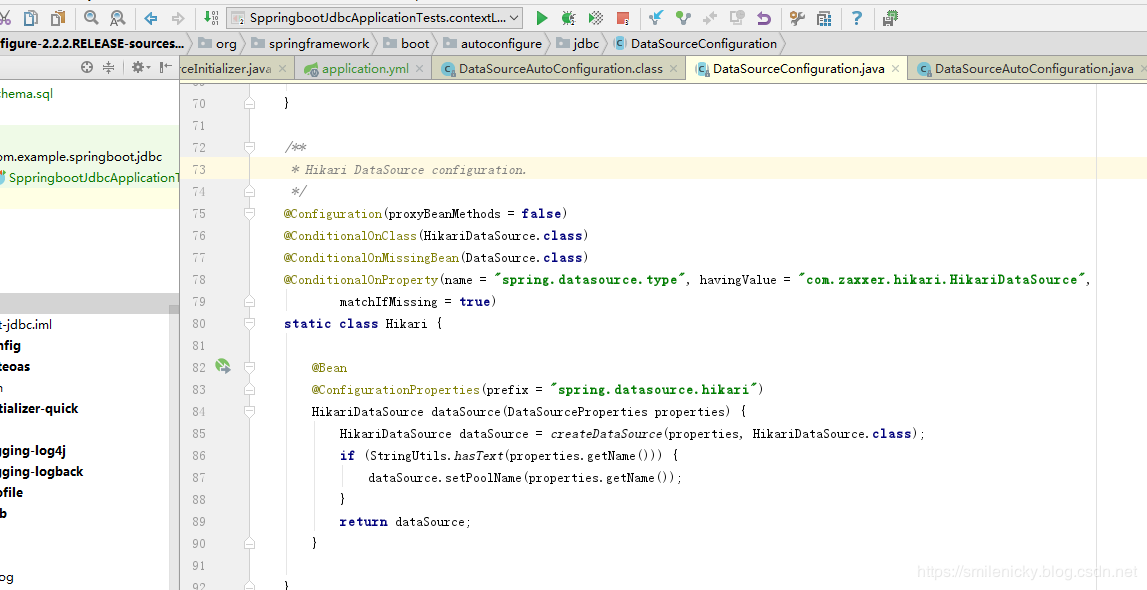
Task: Click the Build project binary icon
Action: [x=211, y=18]
